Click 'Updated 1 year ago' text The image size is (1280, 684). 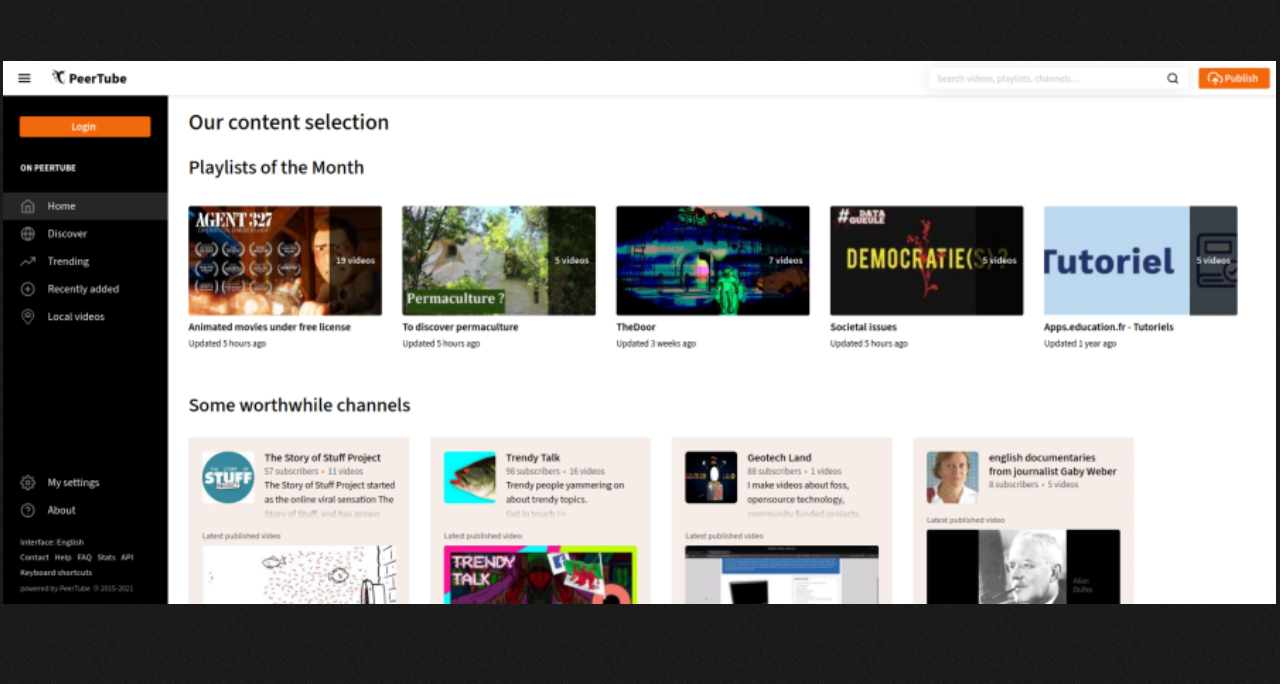[x=1081, y=344]
